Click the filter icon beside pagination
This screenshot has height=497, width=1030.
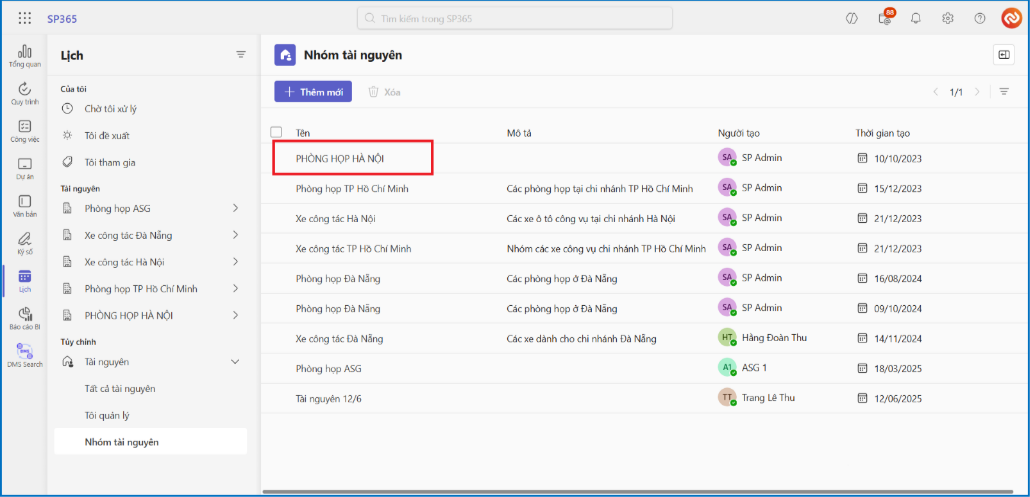[1004, 92]
